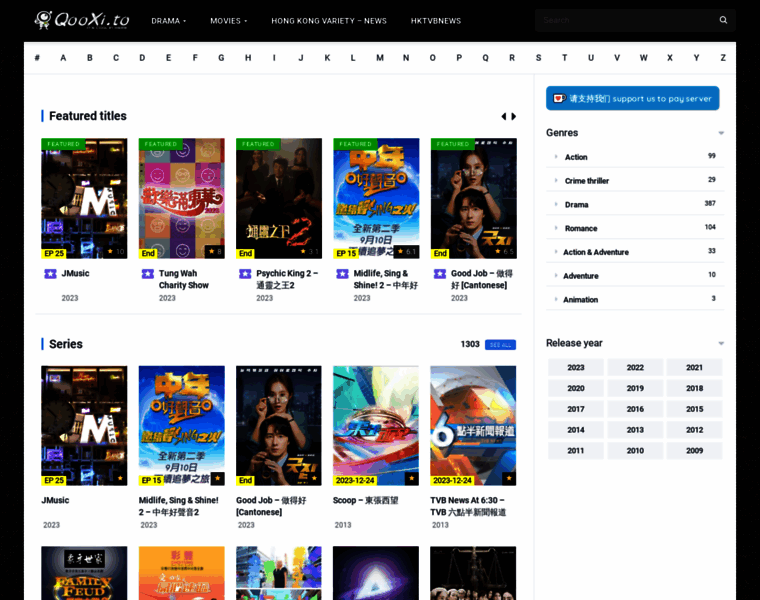Collapse the Genres panel arrow
The height and width of the screenshot is (600, 760).
pyautogui.click(x=721, y=133)
